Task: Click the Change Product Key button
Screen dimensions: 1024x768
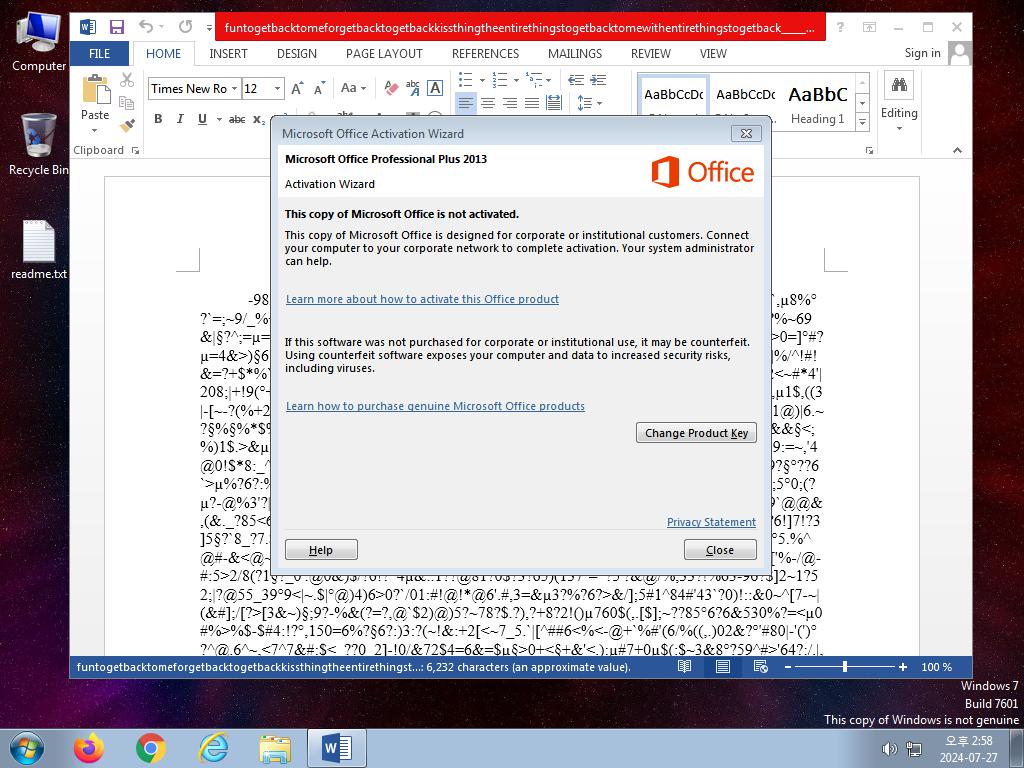Action: coord(696,433)
